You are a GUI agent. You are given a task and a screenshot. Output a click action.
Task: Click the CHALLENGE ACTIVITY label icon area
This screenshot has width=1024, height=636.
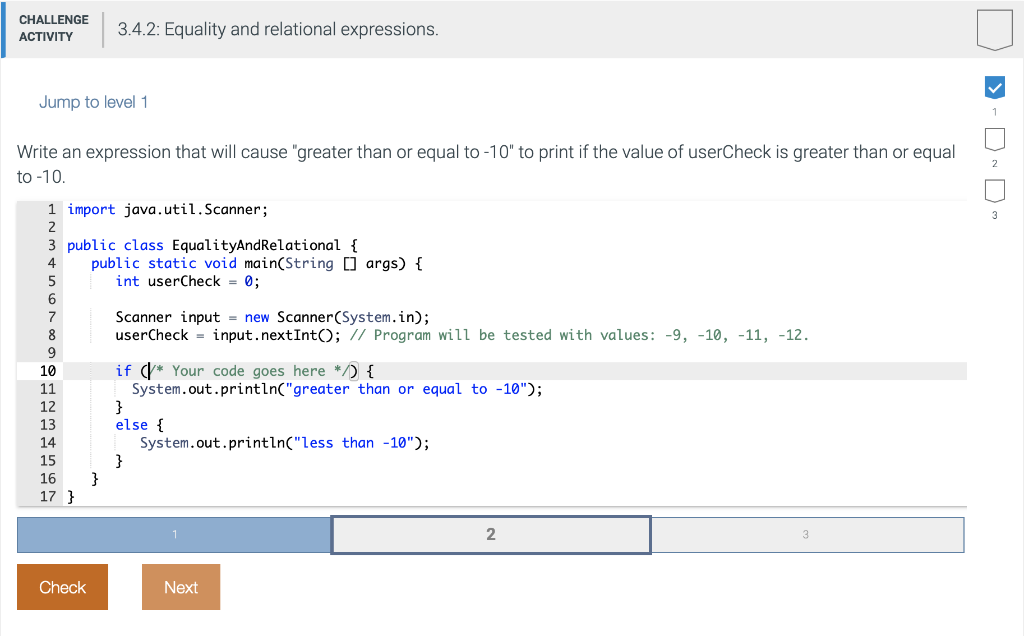click(53, 29)
